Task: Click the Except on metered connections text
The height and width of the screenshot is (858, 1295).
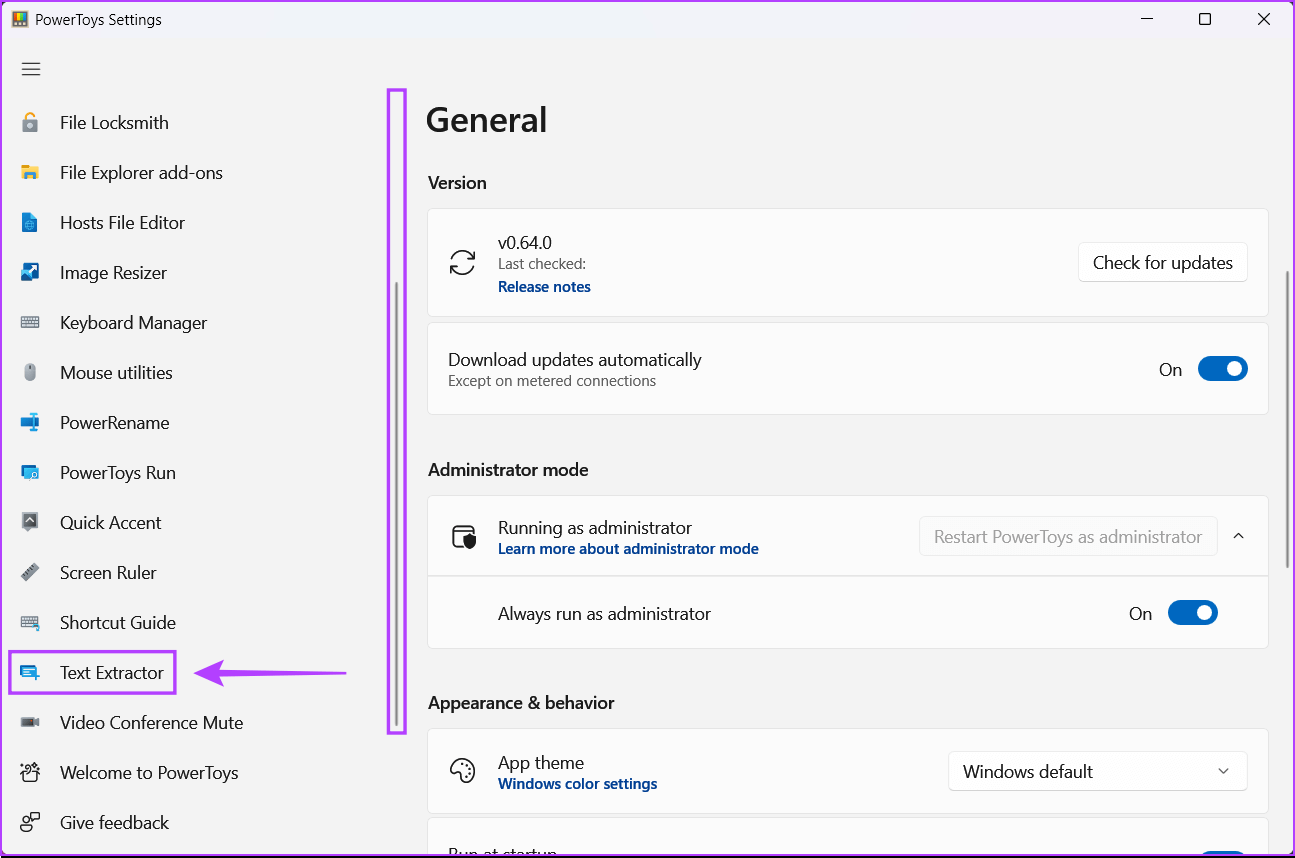Action: tap(552, 381)
